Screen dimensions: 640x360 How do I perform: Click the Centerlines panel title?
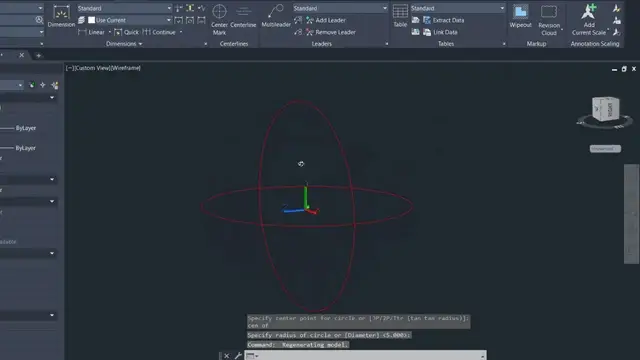click(x=234, y=44)
